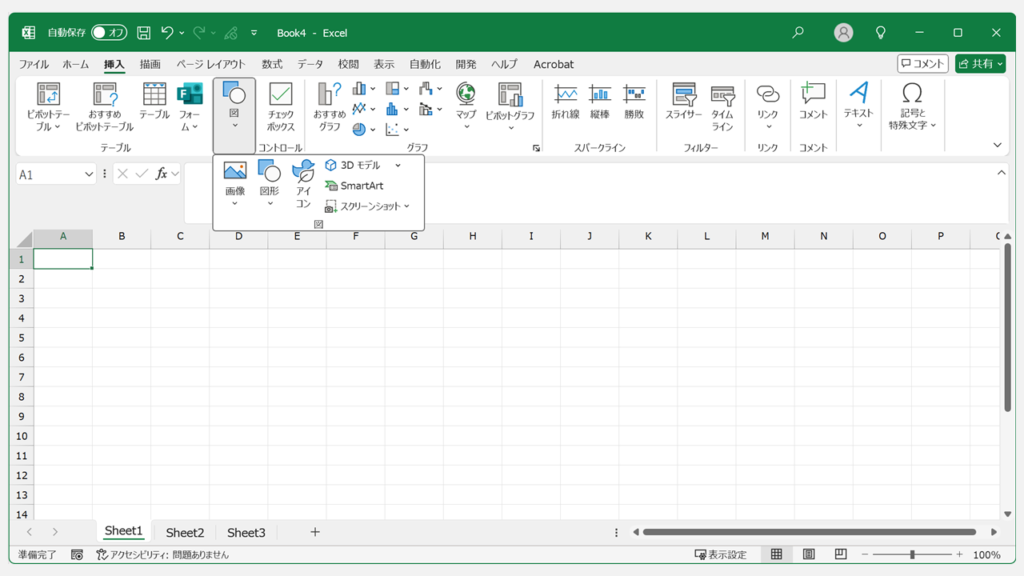Click the Save icon in title bar
The height and width of the screenshot is (576, 1024).
[x=144, y=33]
